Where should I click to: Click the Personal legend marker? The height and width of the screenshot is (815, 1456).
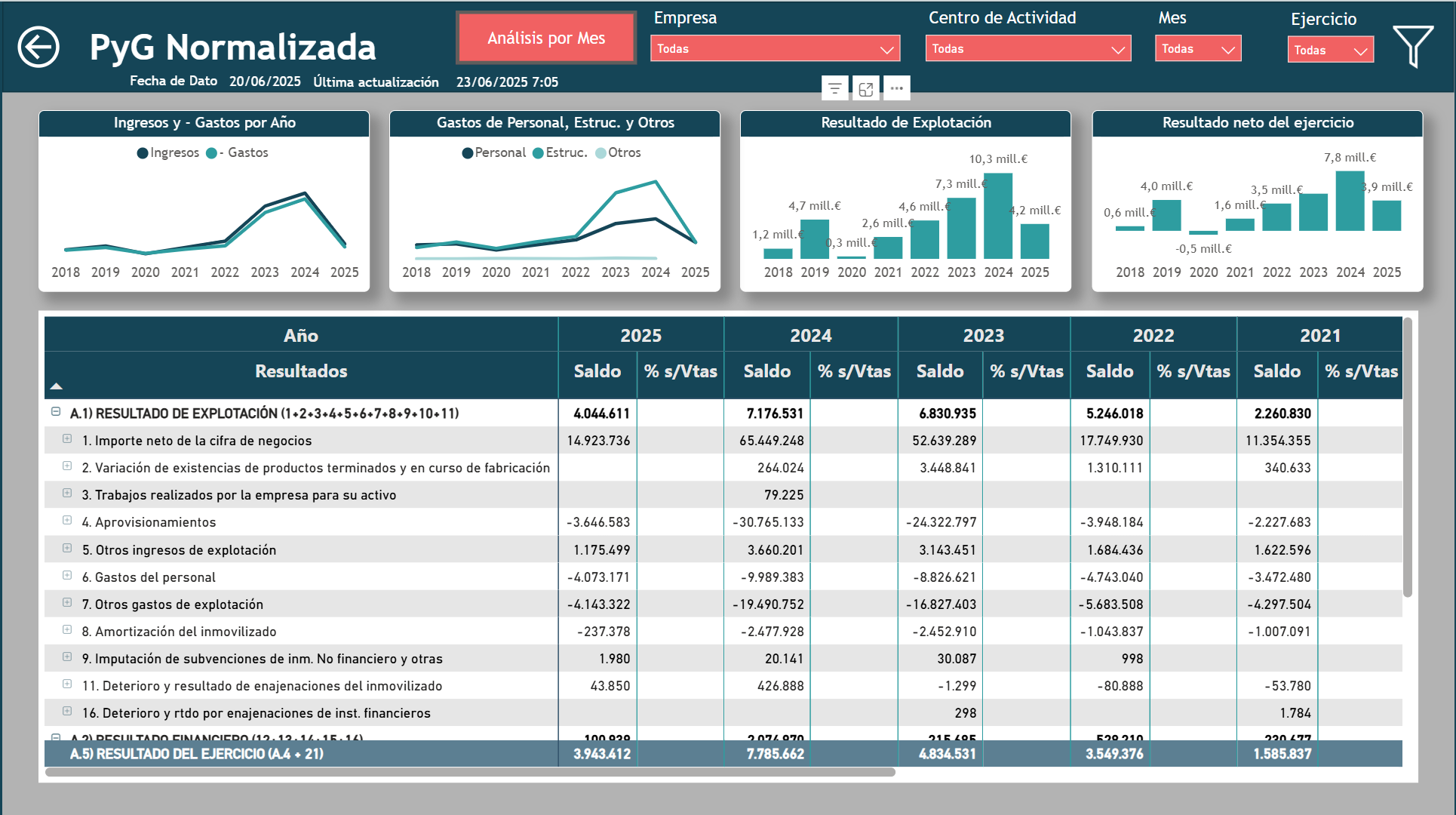pos(468,153)
